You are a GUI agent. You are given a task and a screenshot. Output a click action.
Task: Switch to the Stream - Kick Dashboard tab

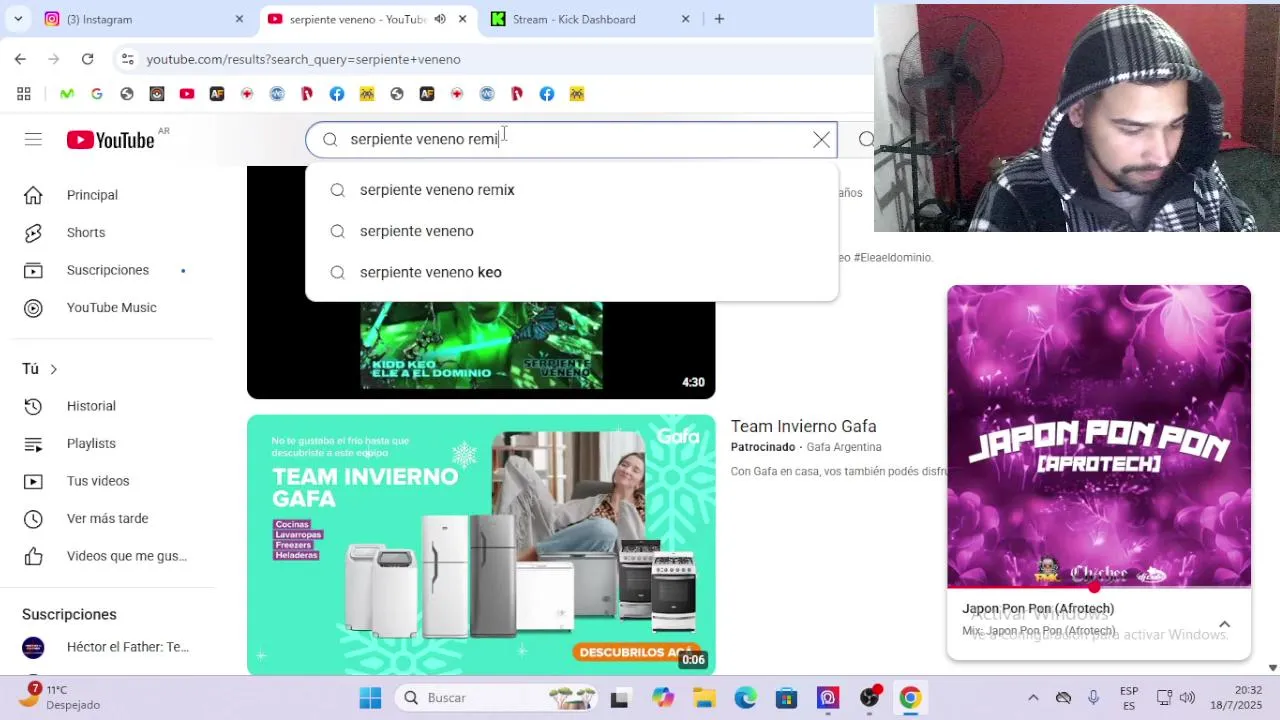coord(590,19)
